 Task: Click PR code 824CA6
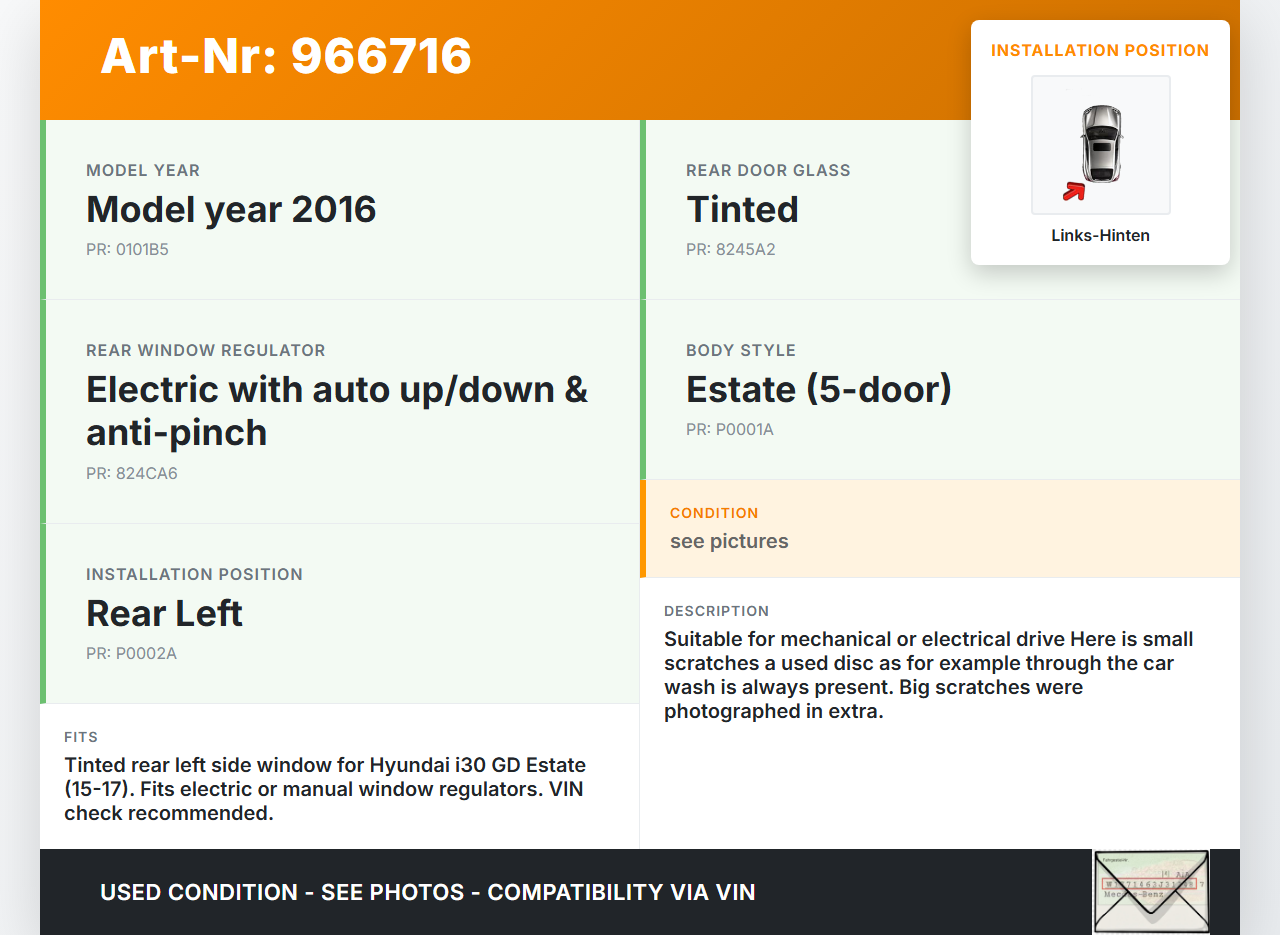pos(131,474)
